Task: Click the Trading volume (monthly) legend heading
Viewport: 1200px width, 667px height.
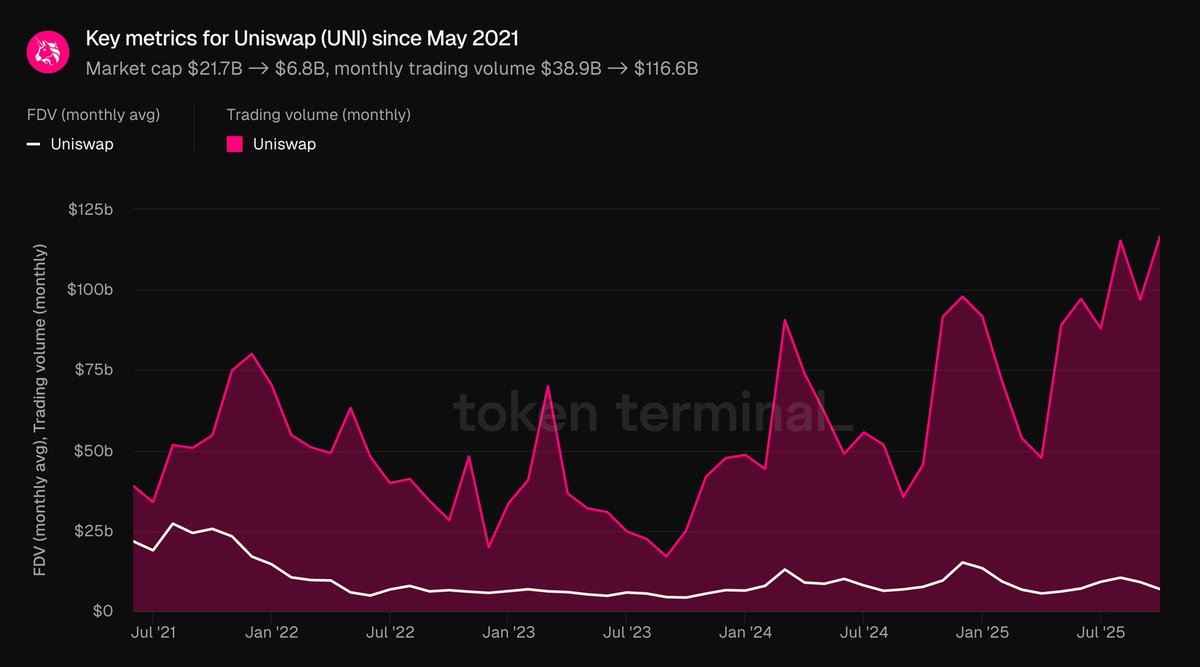Action: 319,115
